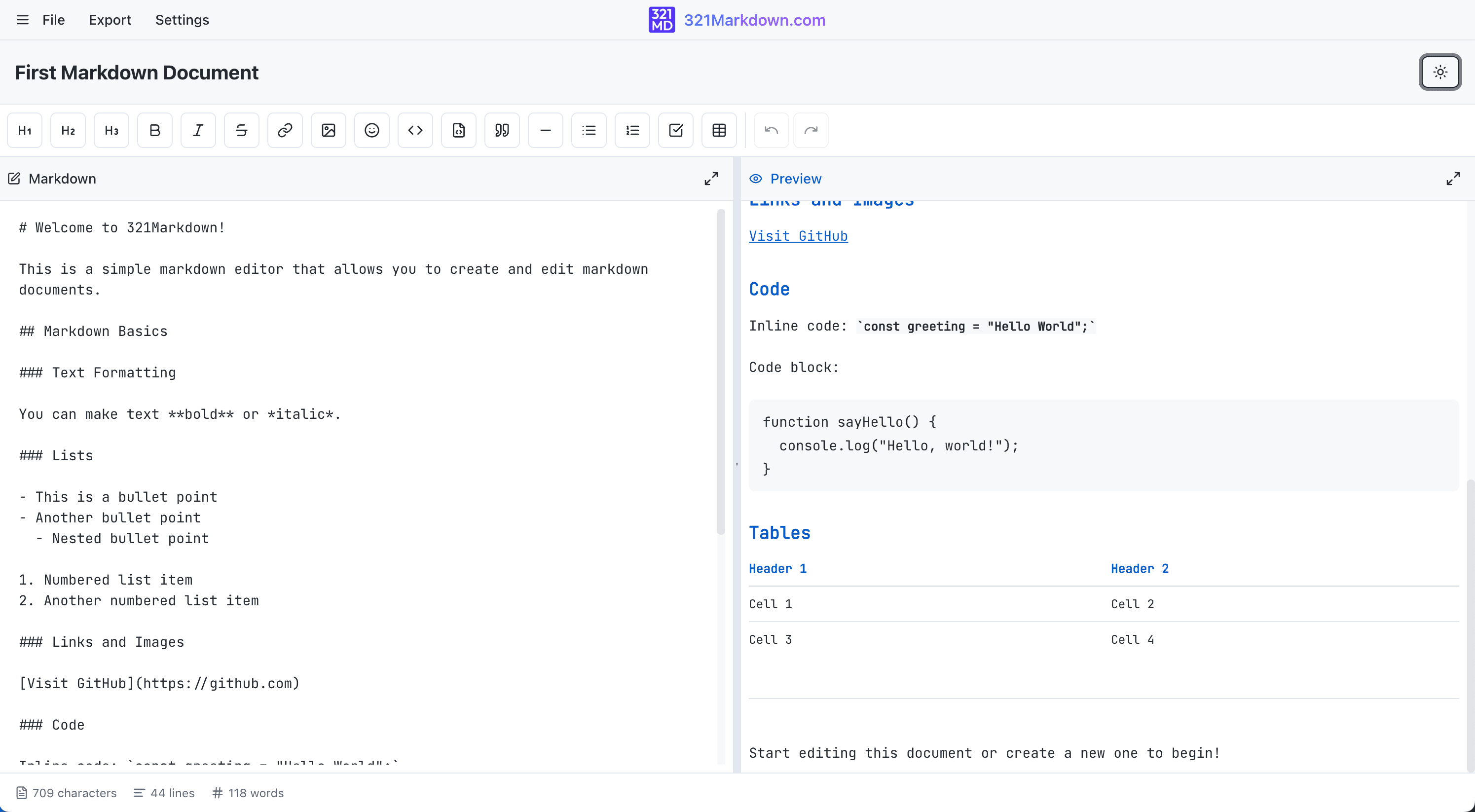Viewport: 1475px width, 812px height.
Task: Apply italic formatting
Action: click(198, 131)
